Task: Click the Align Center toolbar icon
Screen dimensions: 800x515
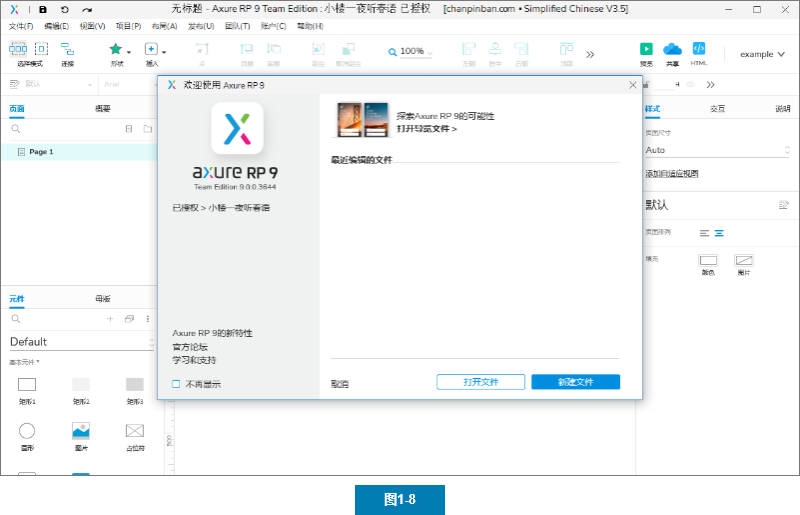Action: (x=495, y=49)
